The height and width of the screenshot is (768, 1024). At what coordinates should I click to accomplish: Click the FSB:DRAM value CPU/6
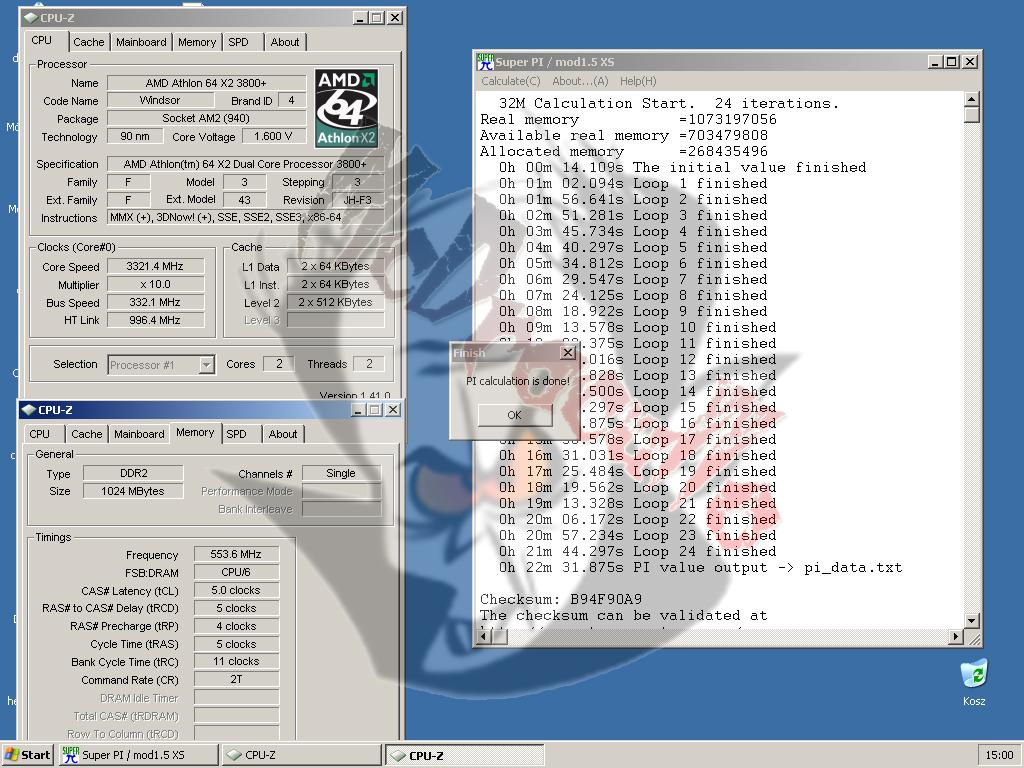click(x=236, y=572)
